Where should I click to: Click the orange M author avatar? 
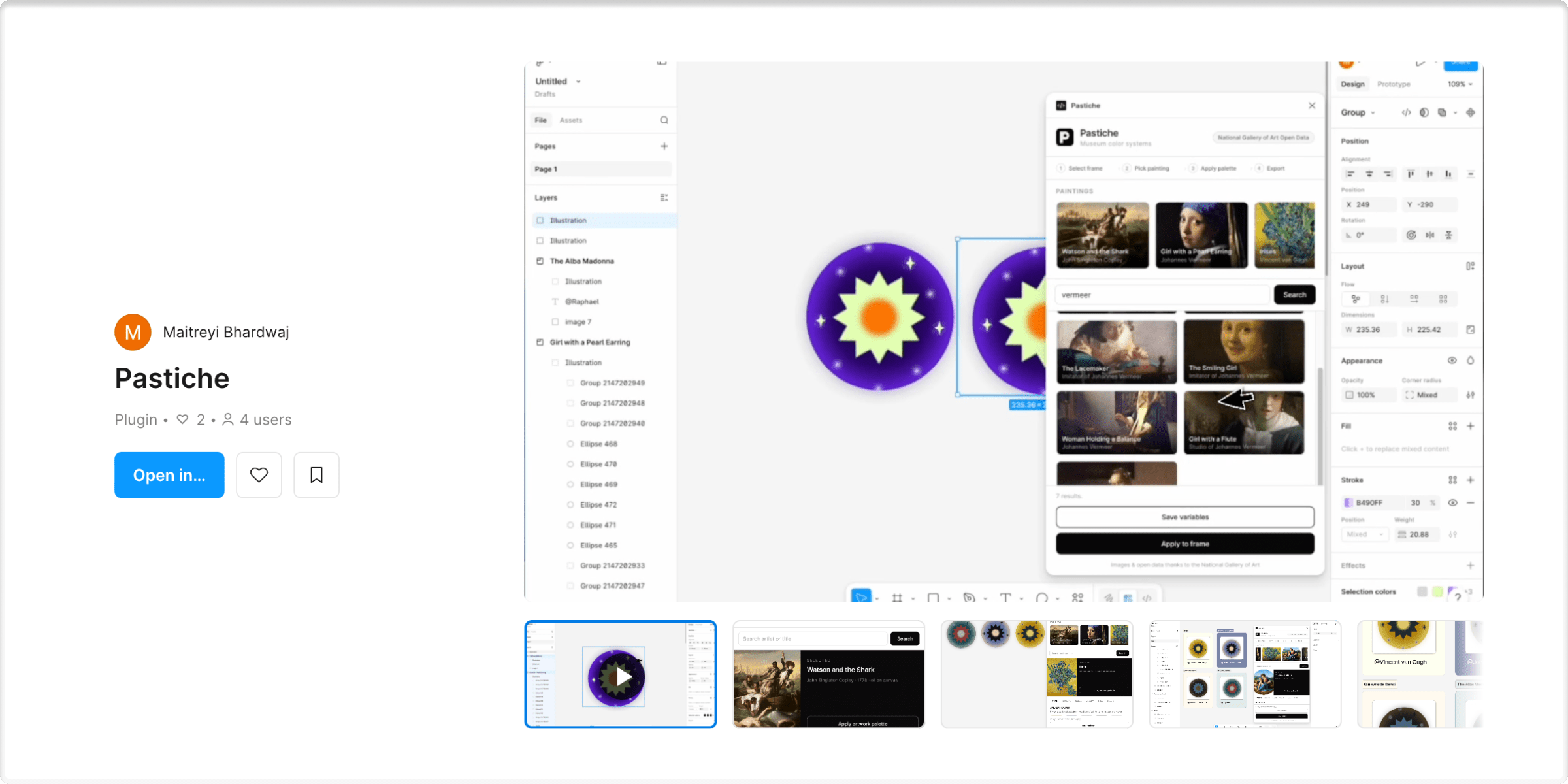point(133,332)
